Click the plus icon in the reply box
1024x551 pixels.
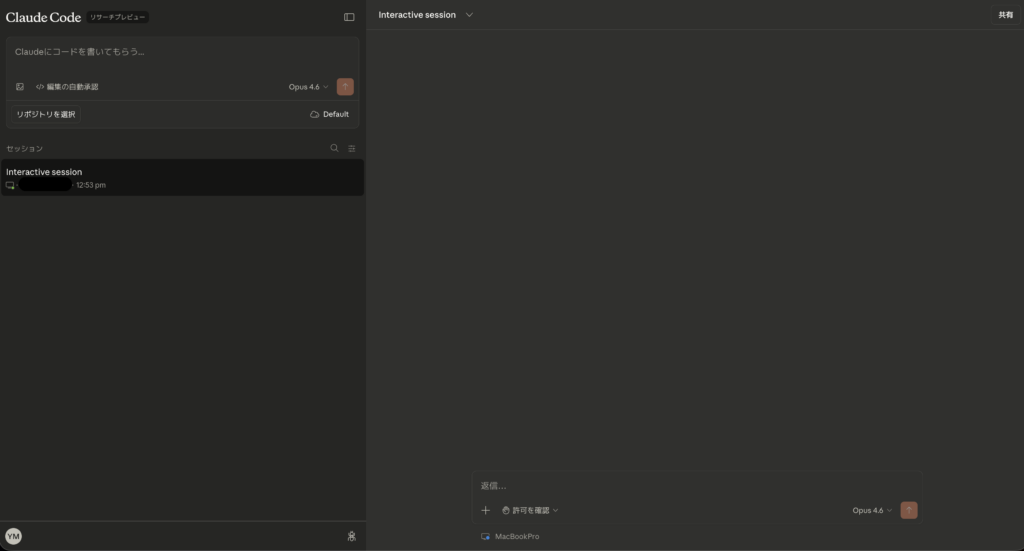[x=486, y=510]
